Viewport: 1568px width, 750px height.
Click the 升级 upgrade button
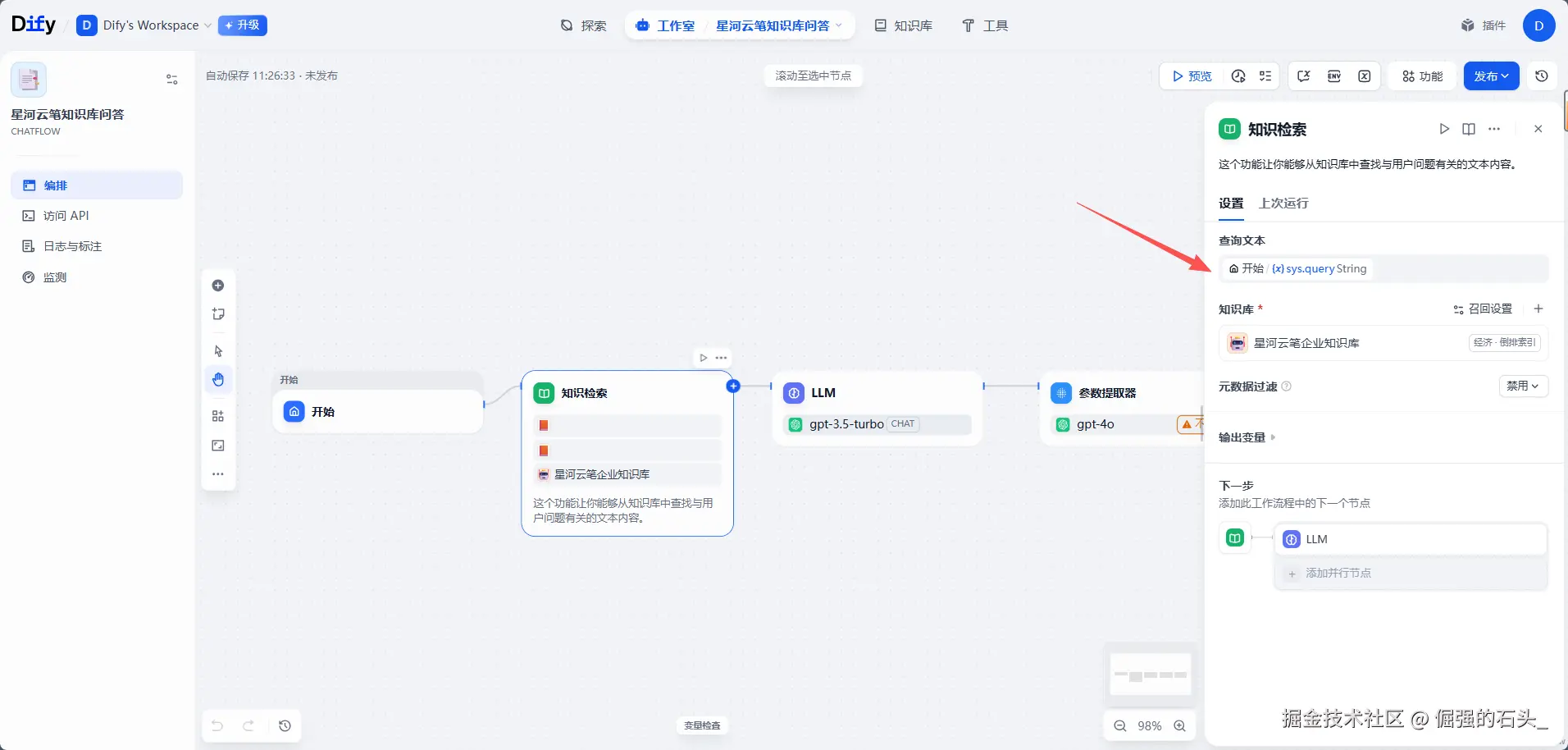[243, 25]
